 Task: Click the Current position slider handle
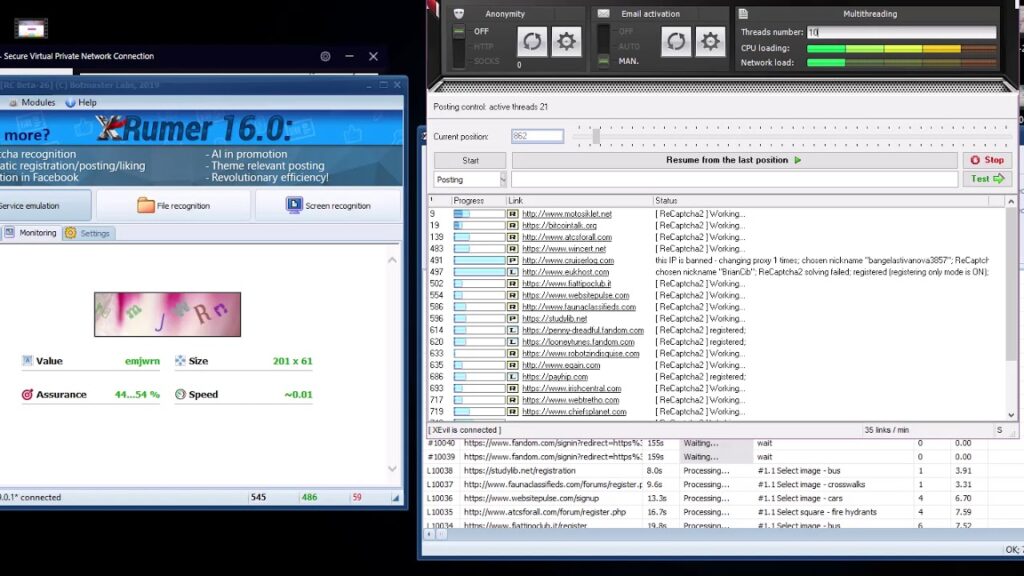pyautogui.click(x=596, y=136)
